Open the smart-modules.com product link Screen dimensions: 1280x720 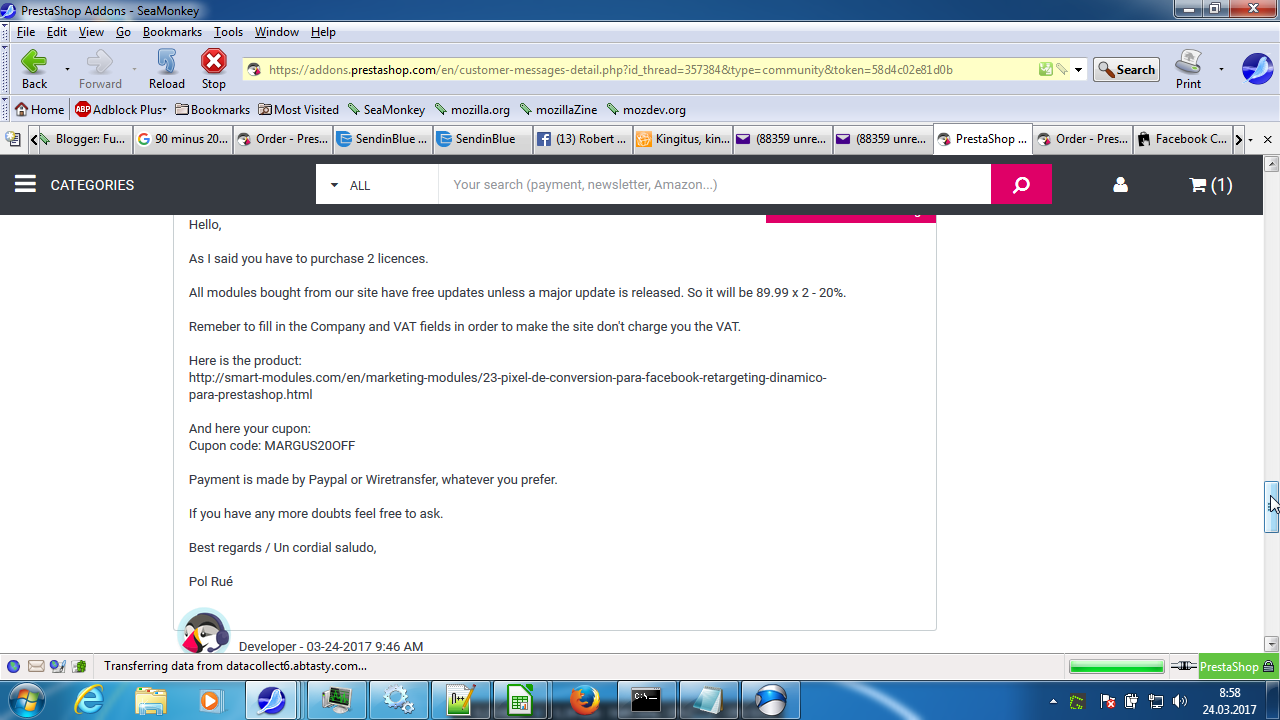pyautogui.click(x=508, y=386)
